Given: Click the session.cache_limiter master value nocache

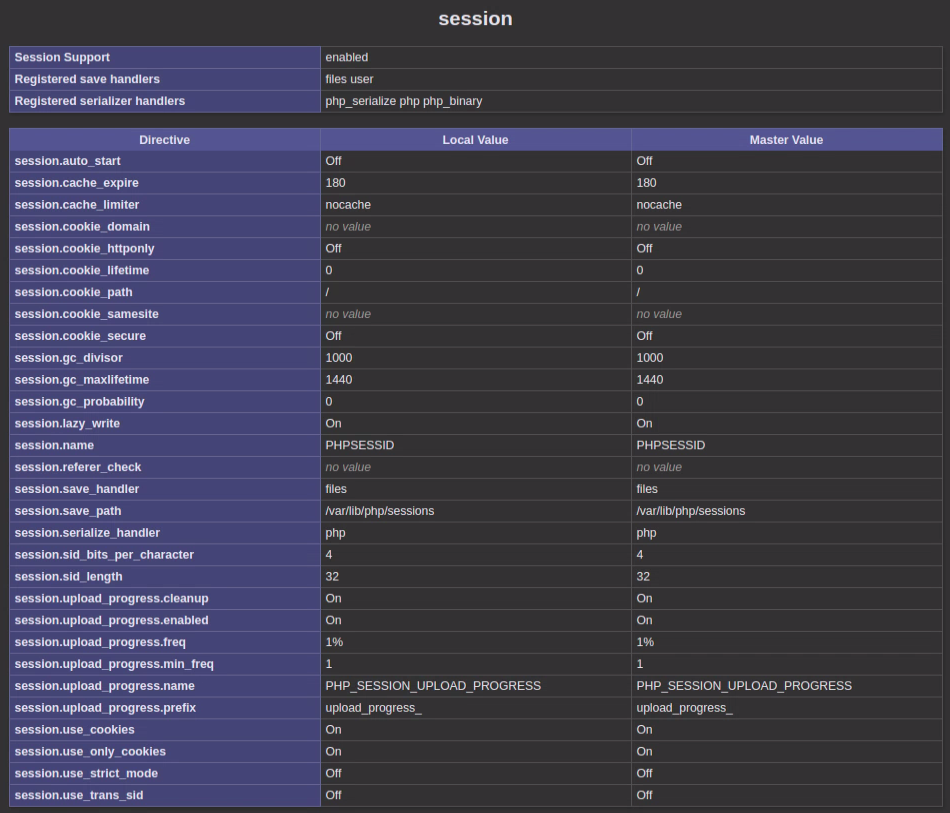Looking at the screenshot, I should pos(659,205).
